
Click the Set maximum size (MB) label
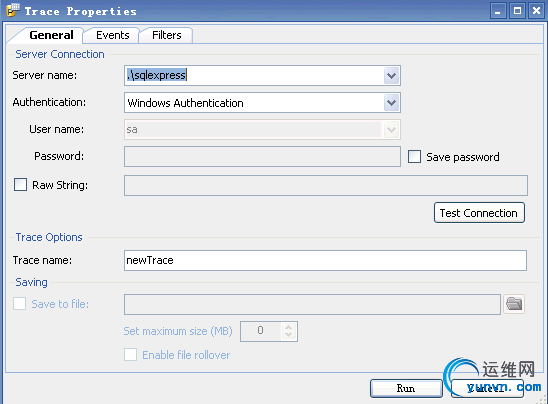point(178,331)
